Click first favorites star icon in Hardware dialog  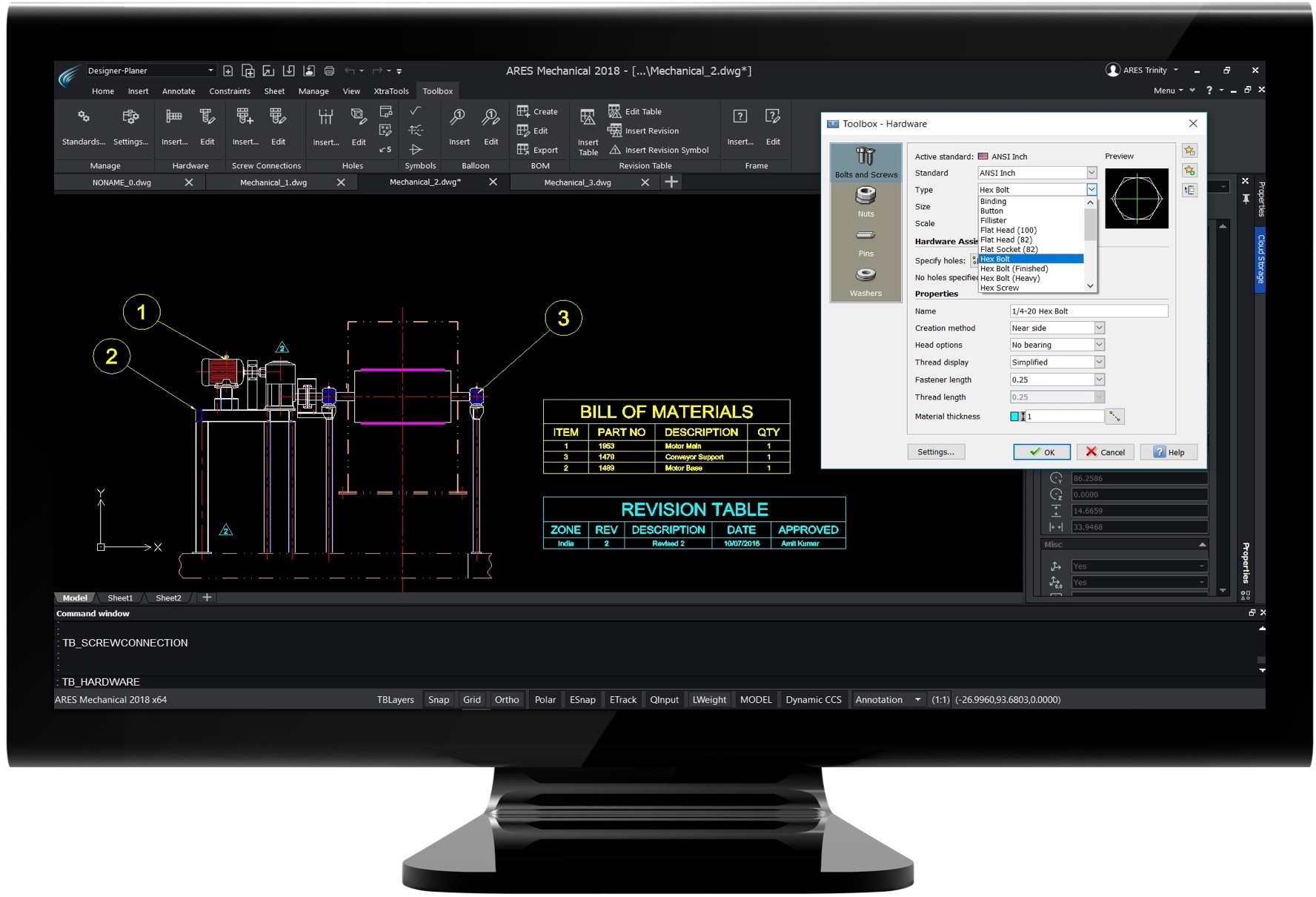click(1189, 150)
